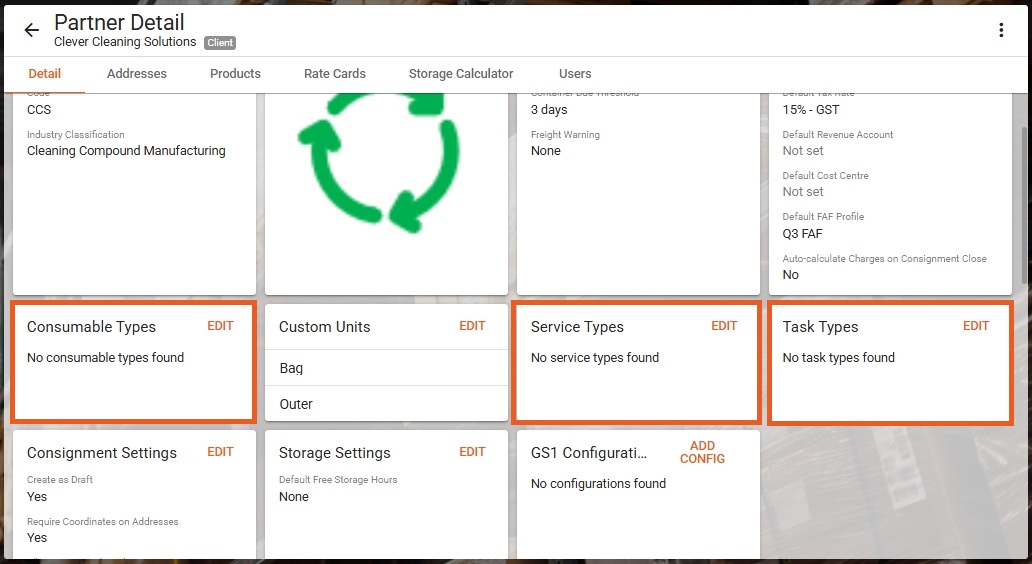Open the Products tab
The image size is (1032, 564).
pos(235,74)
